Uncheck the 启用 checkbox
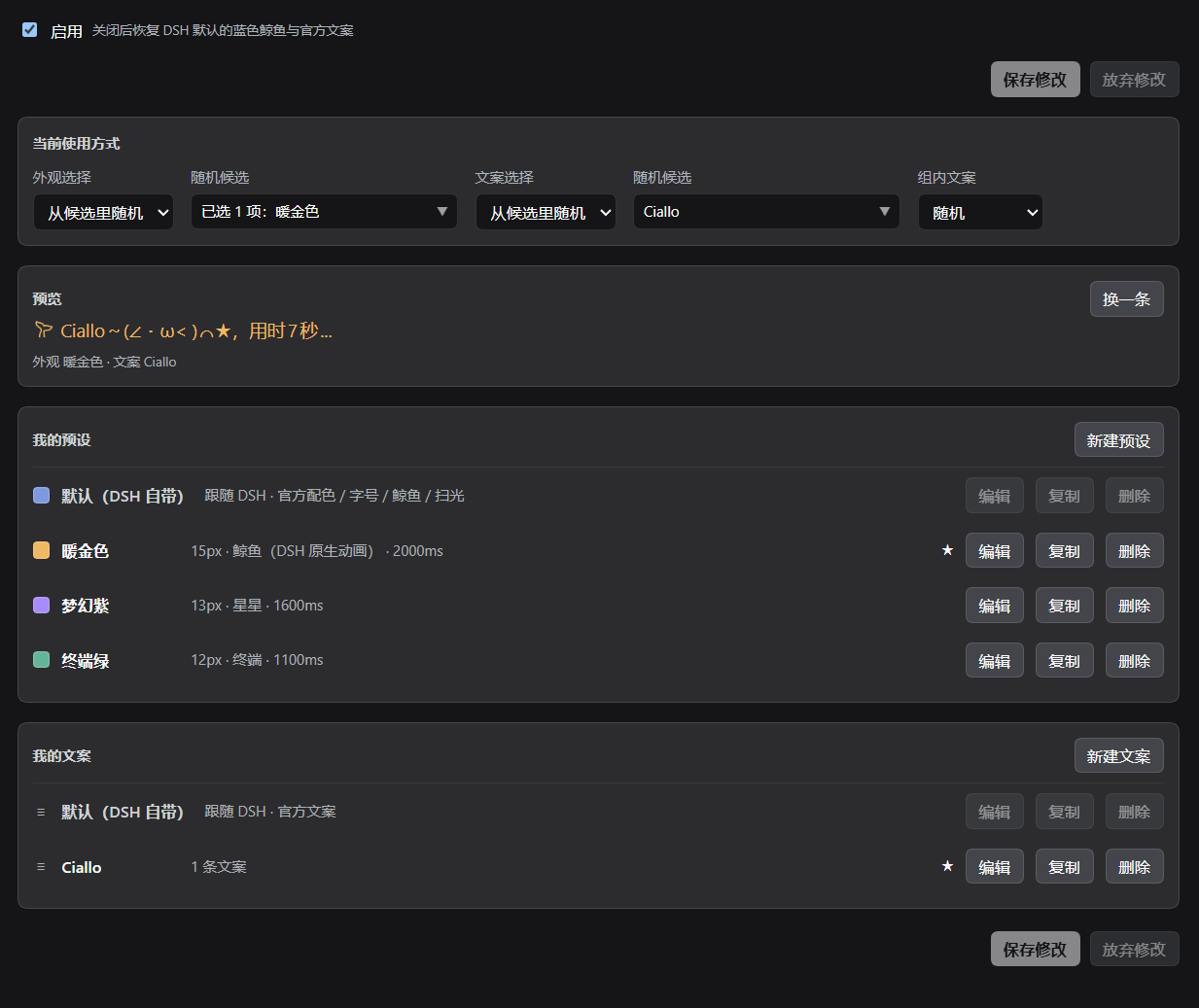 click(x=30, y=30)
